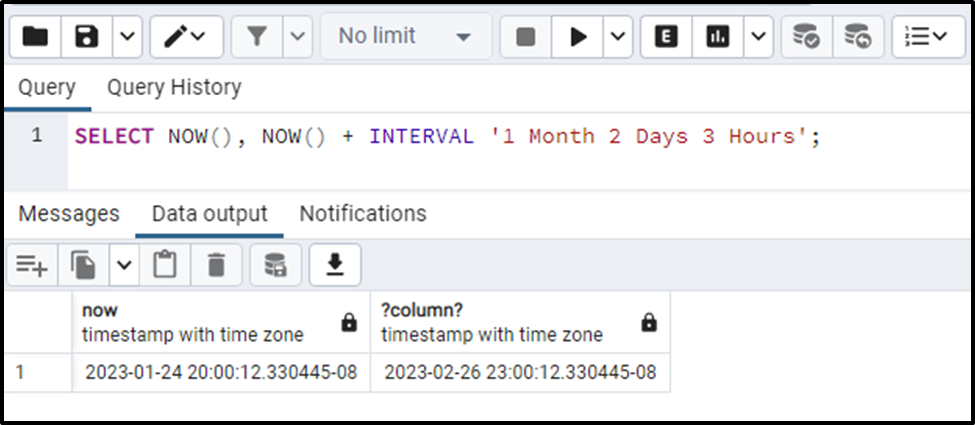Screen dimensions: 975x425
Task: Stop the running query
Action: (525, 37)
